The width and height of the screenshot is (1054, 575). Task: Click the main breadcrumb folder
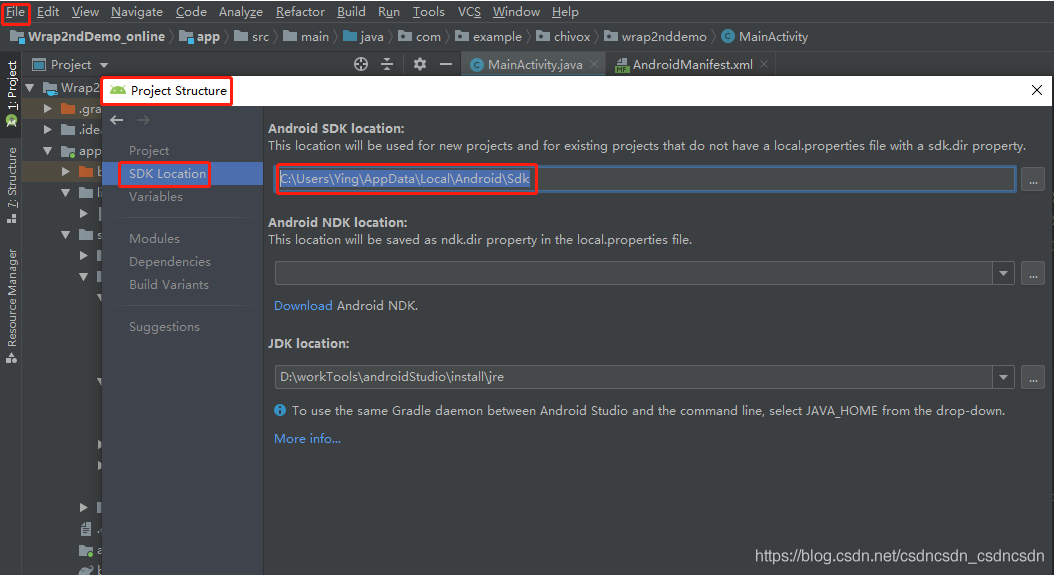click(x=306, y=37)
